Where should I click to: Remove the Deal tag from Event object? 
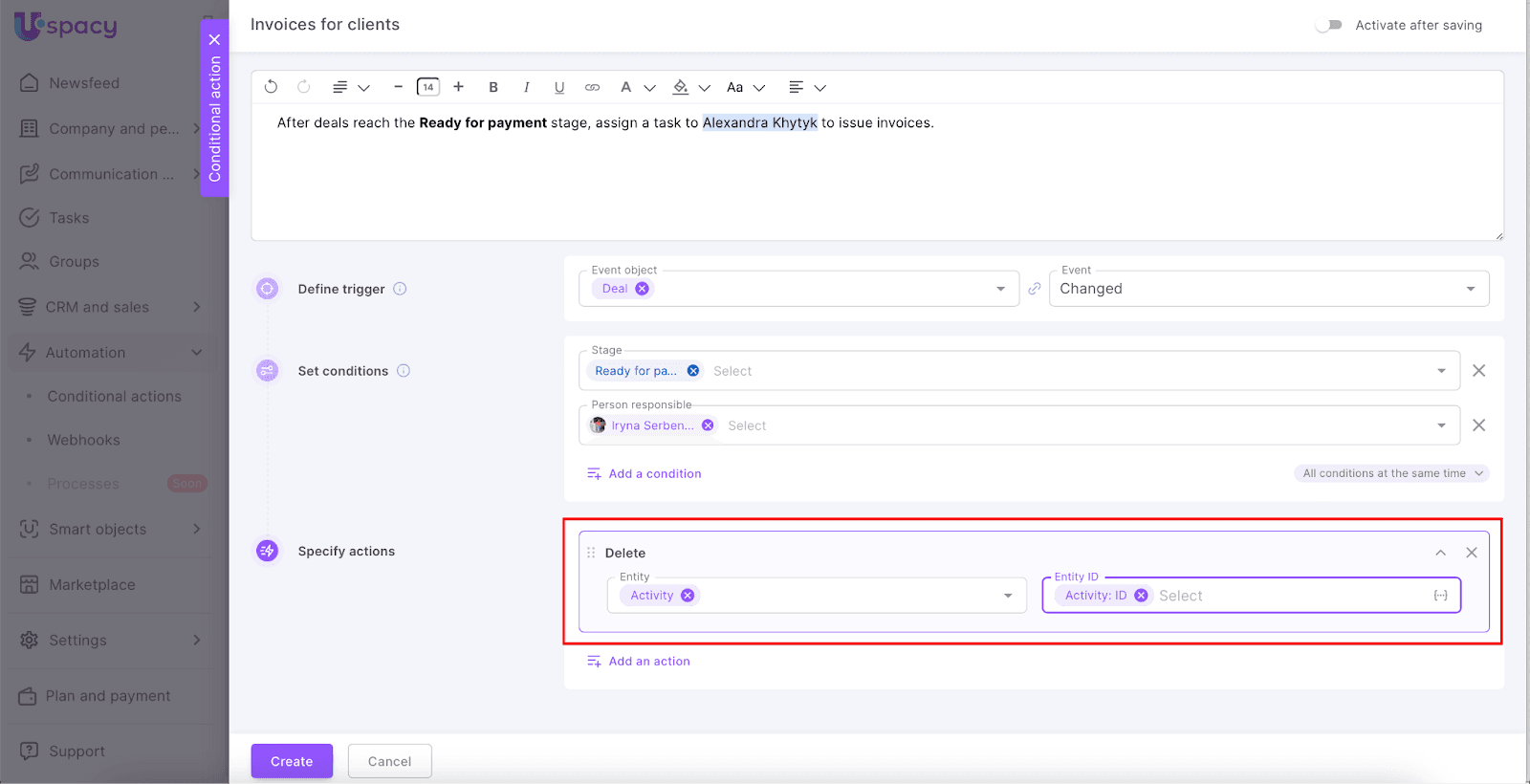pos(643,289)
